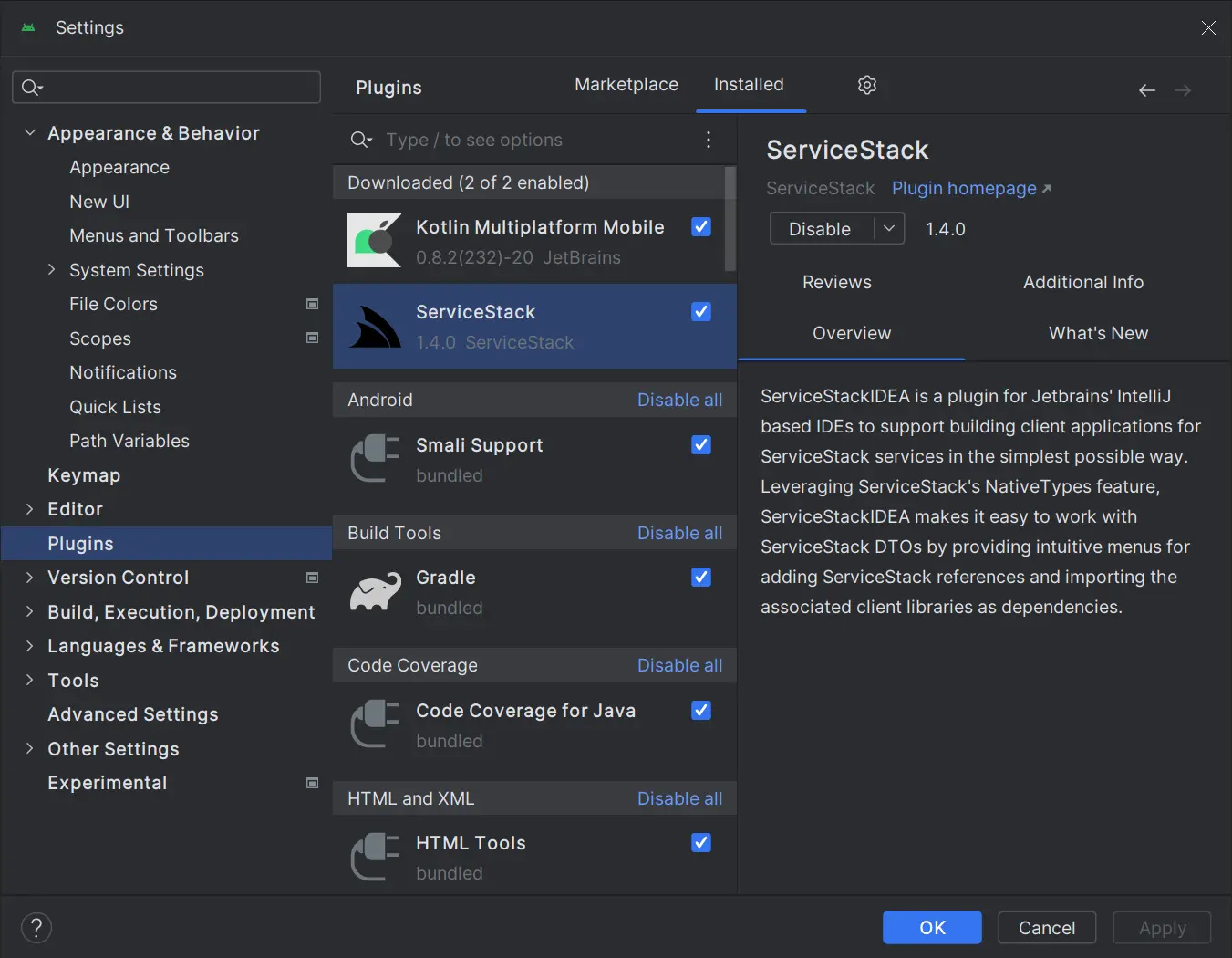Click the project-level icon beside Experimental
This screenshot has width=1232, height=958.
(x=313, y=783)
